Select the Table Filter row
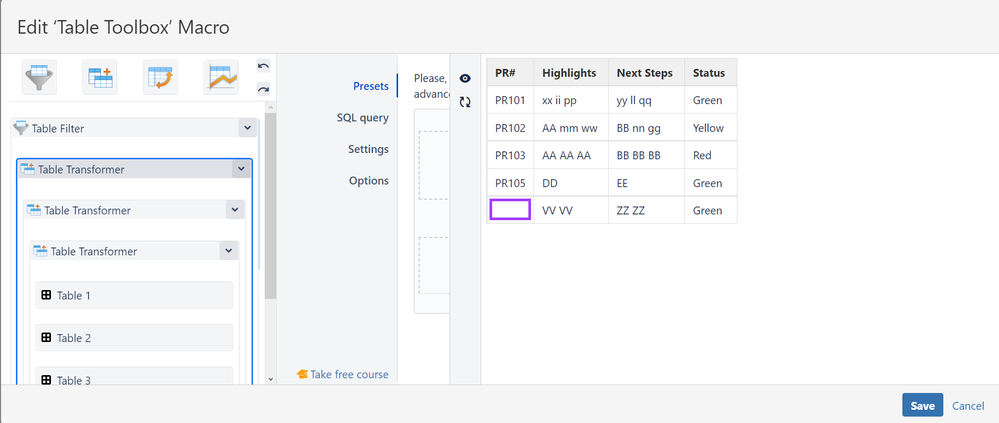Screen dimensions: 999x423 (134, 127)
